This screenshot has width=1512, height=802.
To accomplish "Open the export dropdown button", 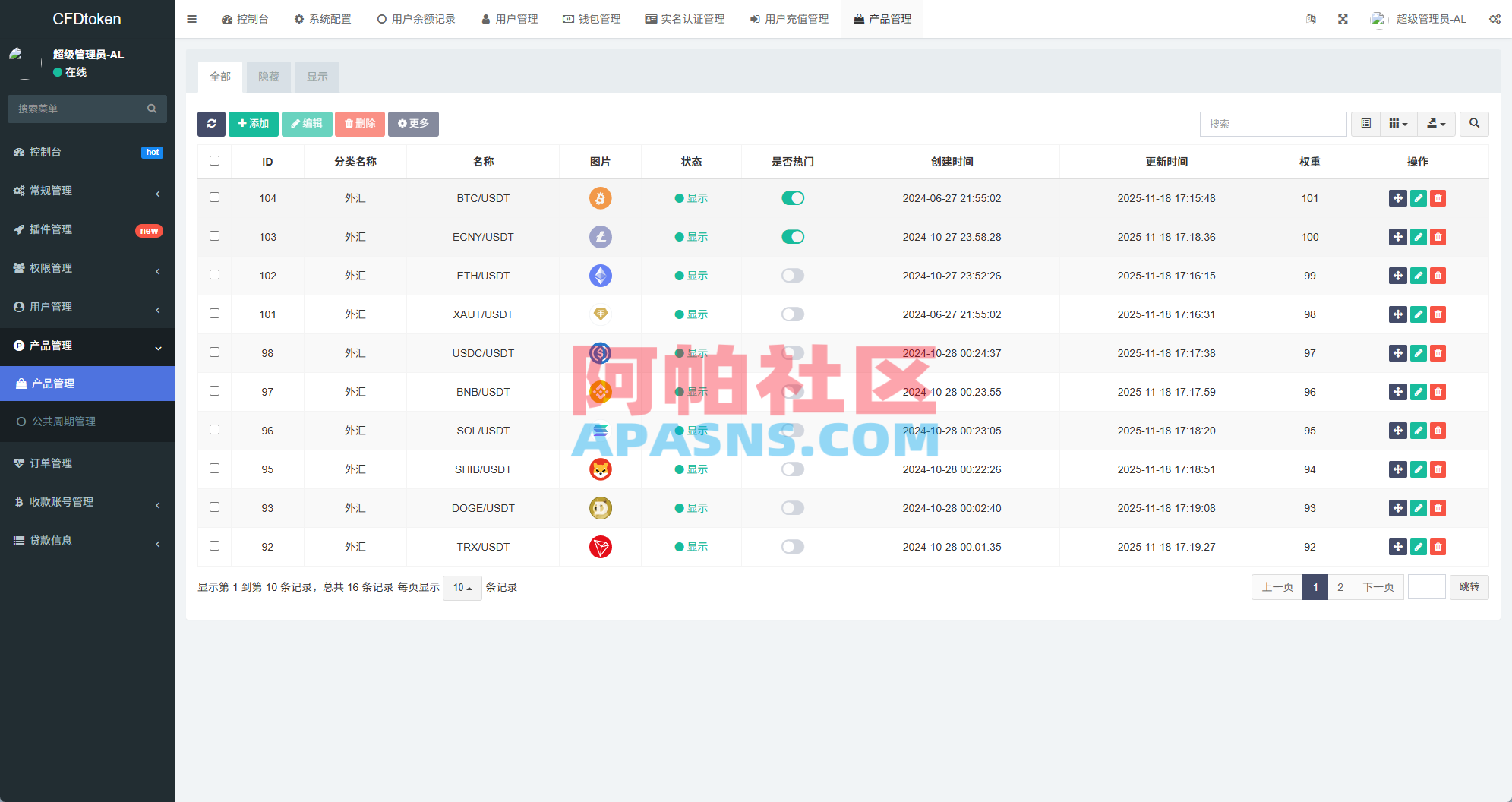I will click(x=1436, y=124).
